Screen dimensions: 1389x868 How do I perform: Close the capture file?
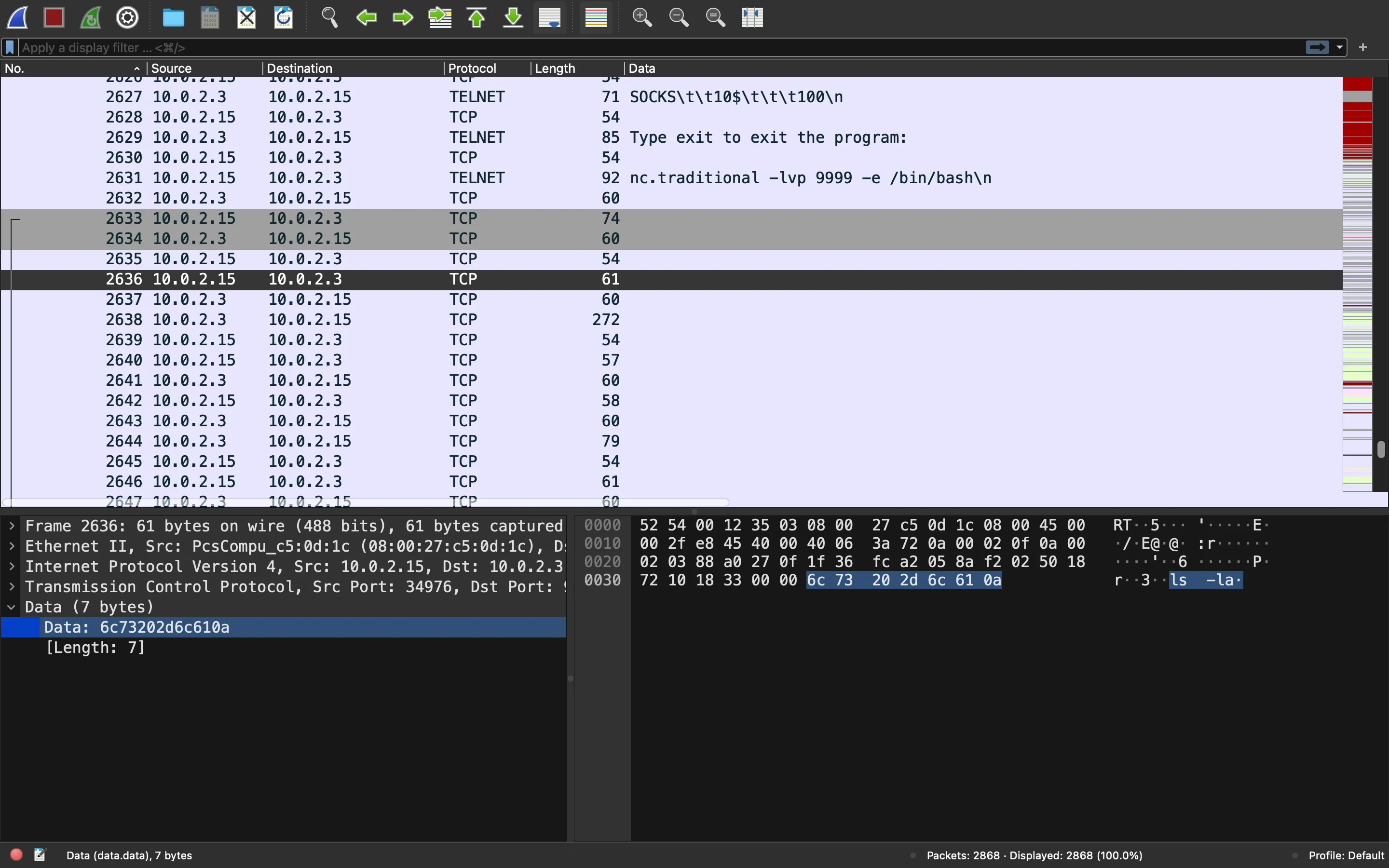coord(247,17)
